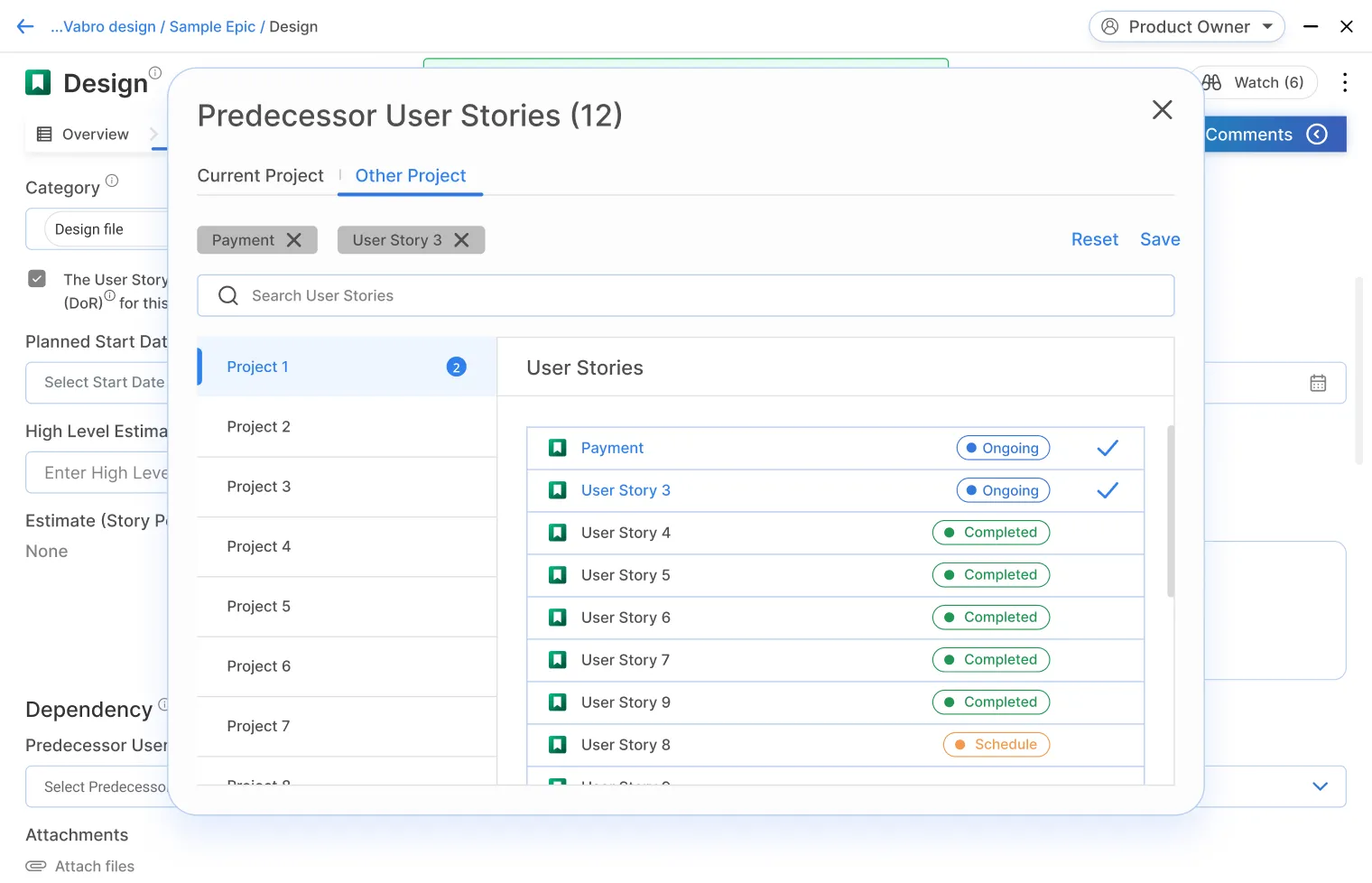Toggle the Definition of Ready checkbox
This screenshot has height=883, width=1372.
(37, 279)
